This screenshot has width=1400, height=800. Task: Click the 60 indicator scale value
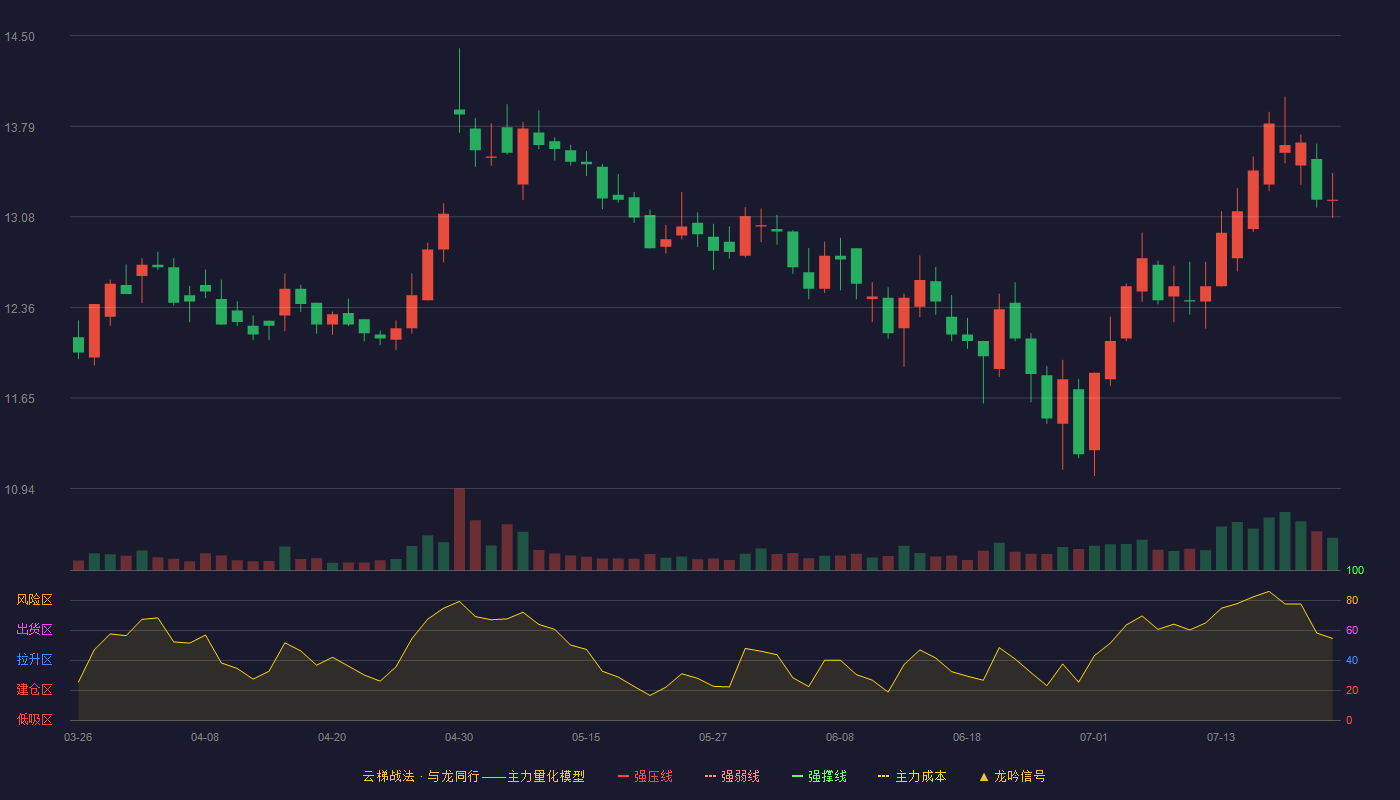[x=1351, y=630]
